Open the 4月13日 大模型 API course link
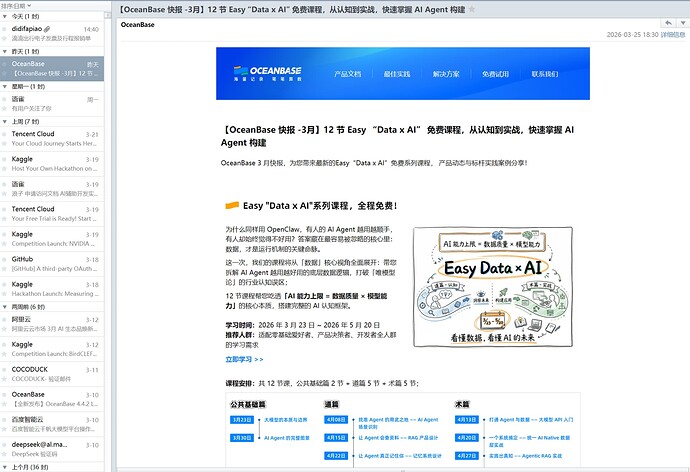Screen dimensions: 690x472 pyautogui.click(x=531, y=420)
